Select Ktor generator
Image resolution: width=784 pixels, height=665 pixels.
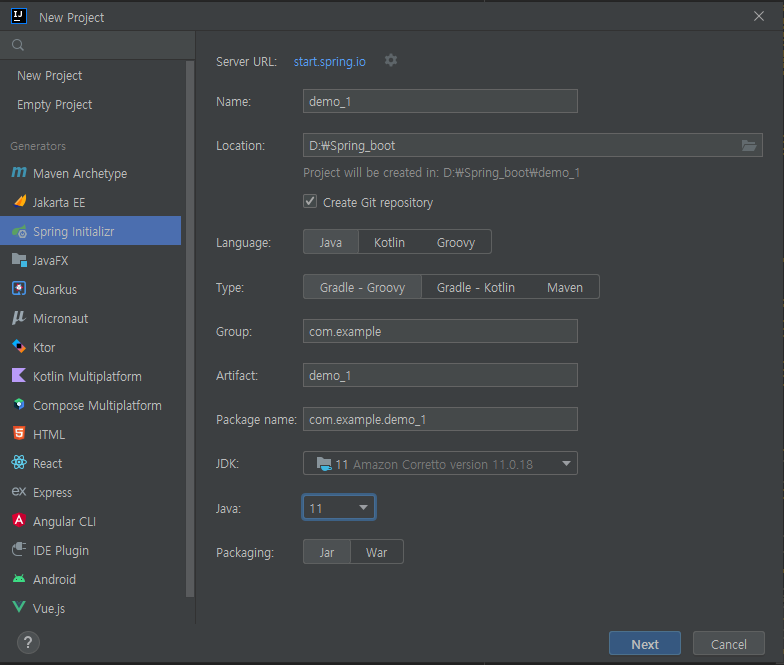tap(90, 348)
